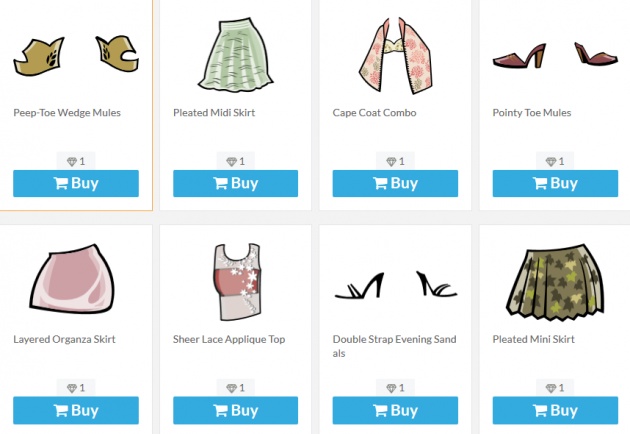Open the Pointy Toe Mules title link

coord(532,113)
